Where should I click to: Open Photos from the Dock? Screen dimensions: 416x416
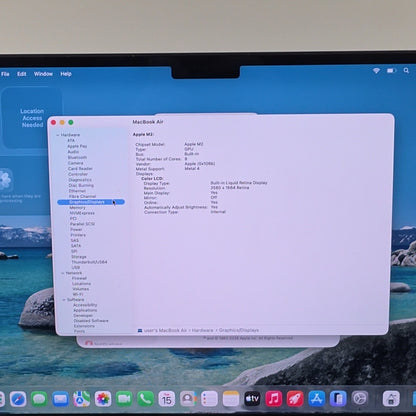[x=103, y=399]
